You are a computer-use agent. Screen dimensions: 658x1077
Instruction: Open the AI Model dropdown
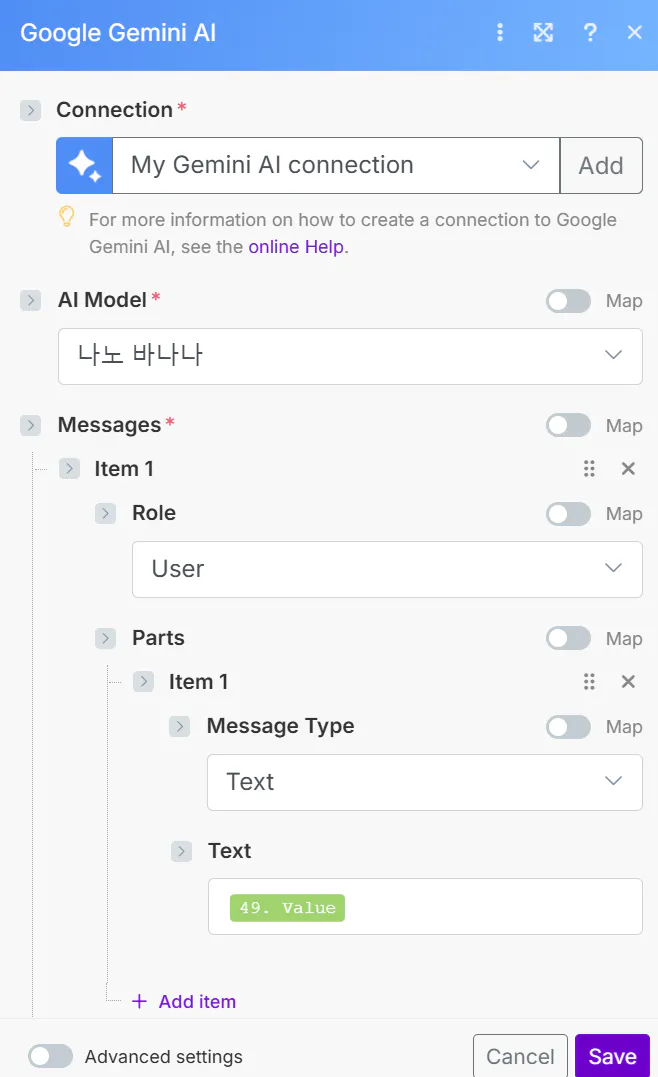pos(350,356)
